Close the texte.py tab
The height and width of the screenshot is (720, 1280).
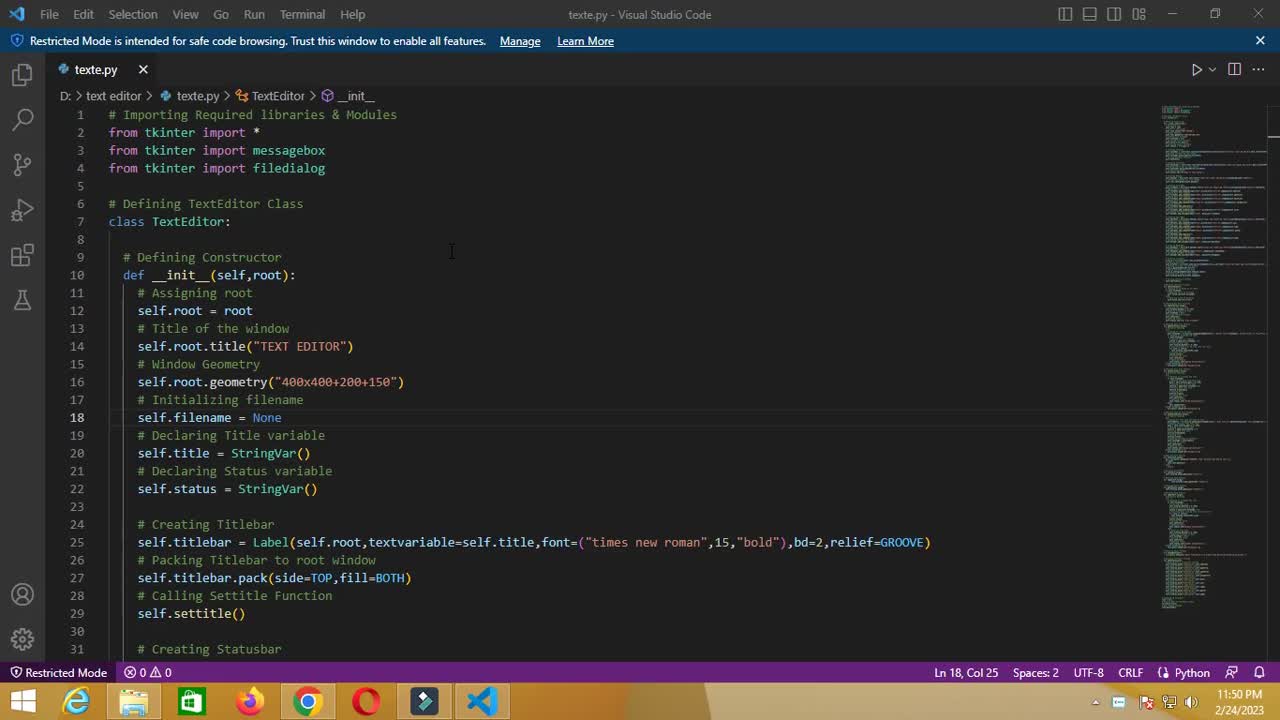click(143, 69)
